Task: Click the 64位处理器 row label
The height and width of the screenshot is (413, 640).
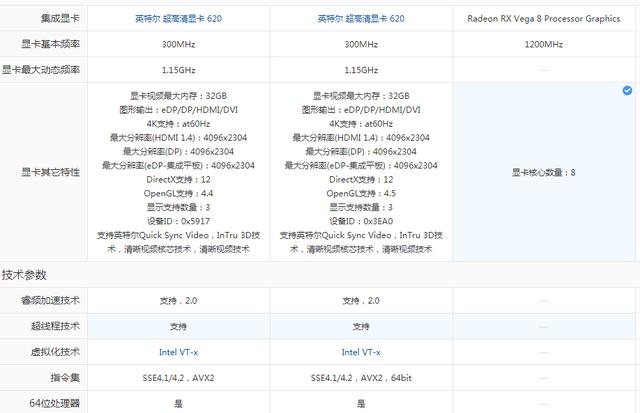Action: [x=55, y=404]
